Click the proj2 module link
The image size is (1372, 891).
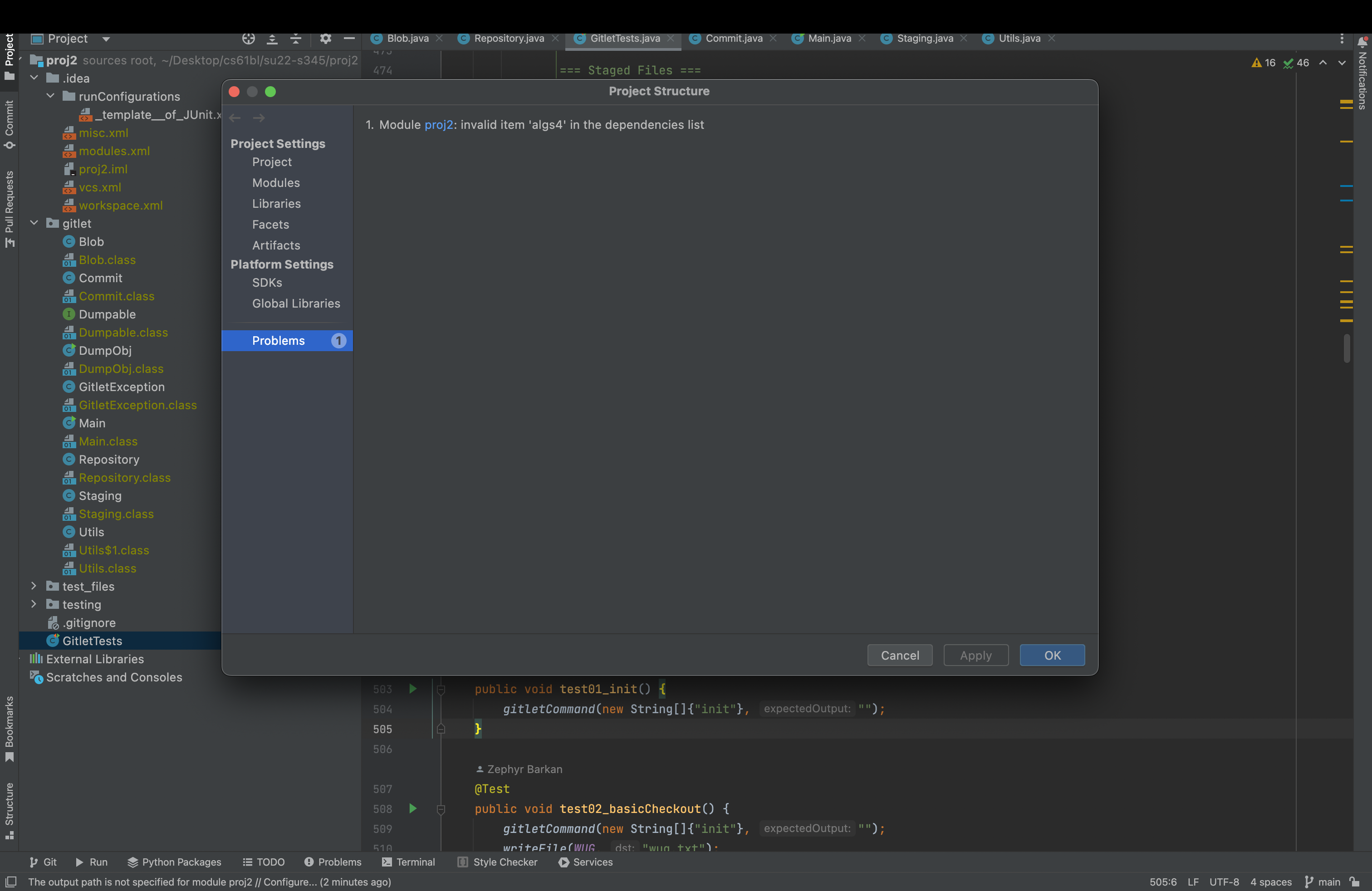pos(438,125)
